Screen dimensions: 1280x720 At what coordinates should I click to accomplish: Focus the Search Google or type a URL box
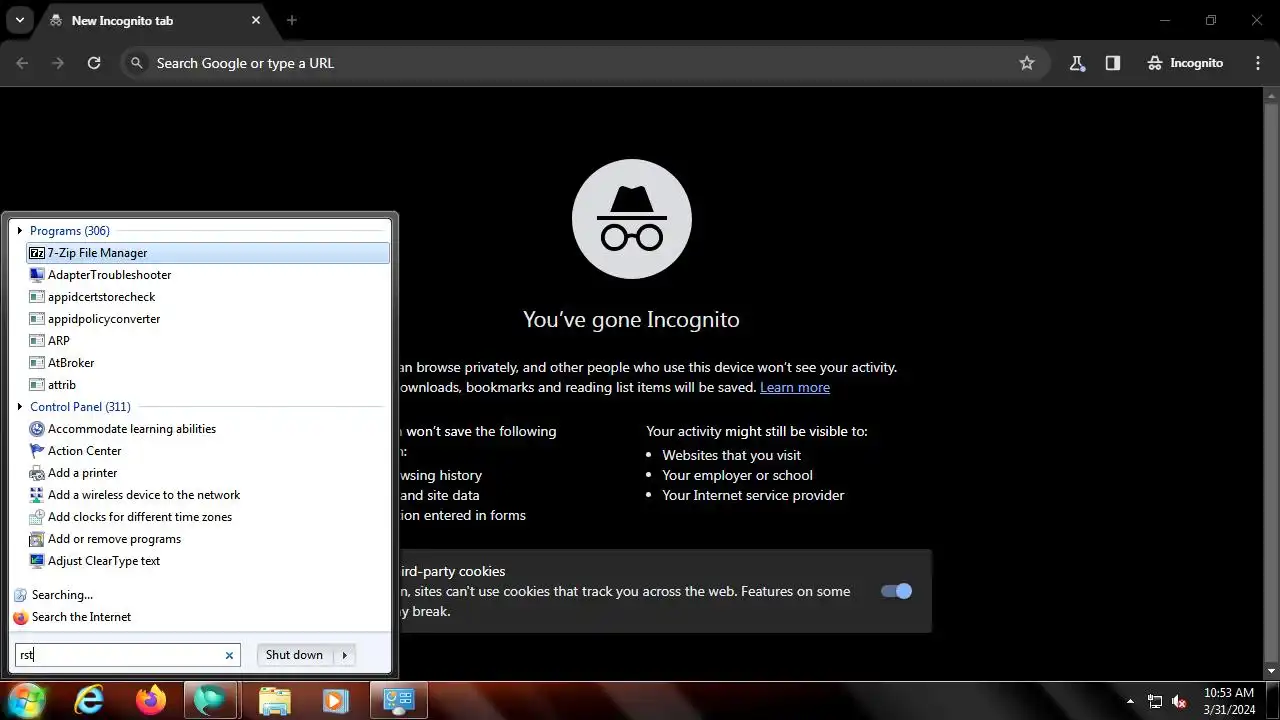[585, 63]
